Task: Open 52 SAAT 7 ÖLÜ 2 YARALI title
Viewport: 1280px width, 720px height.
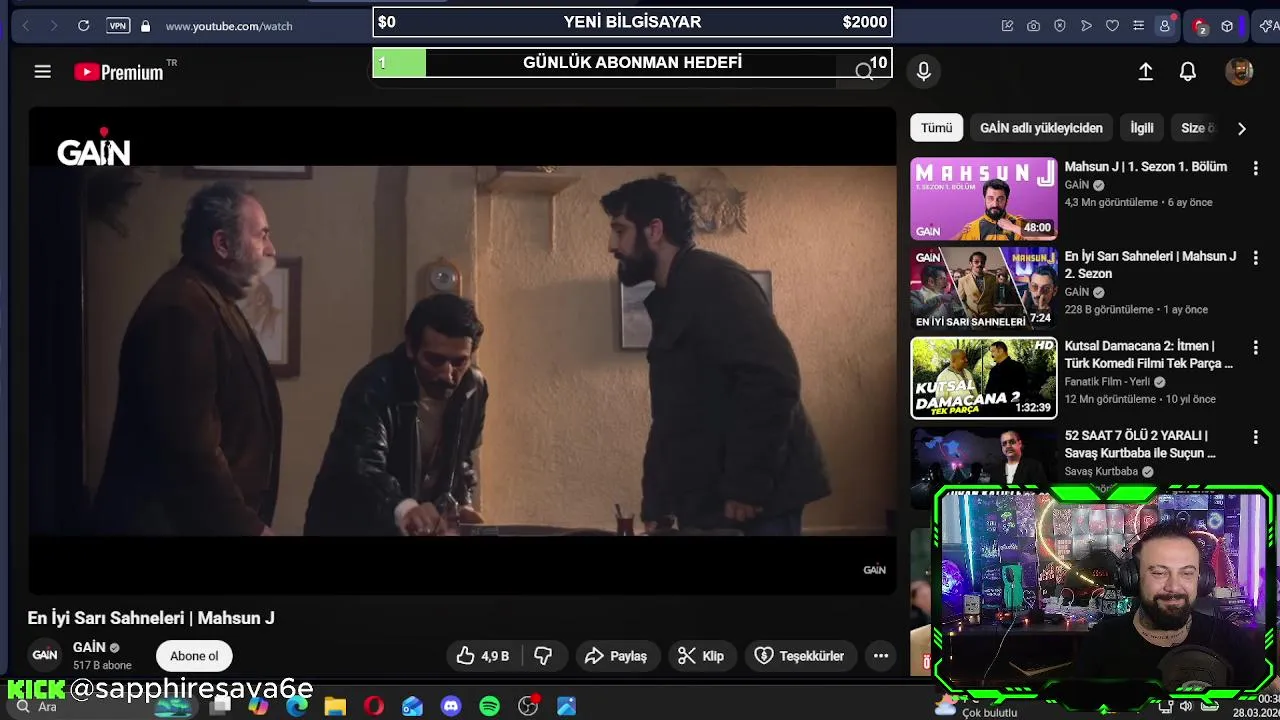Action: point(1140,444)
